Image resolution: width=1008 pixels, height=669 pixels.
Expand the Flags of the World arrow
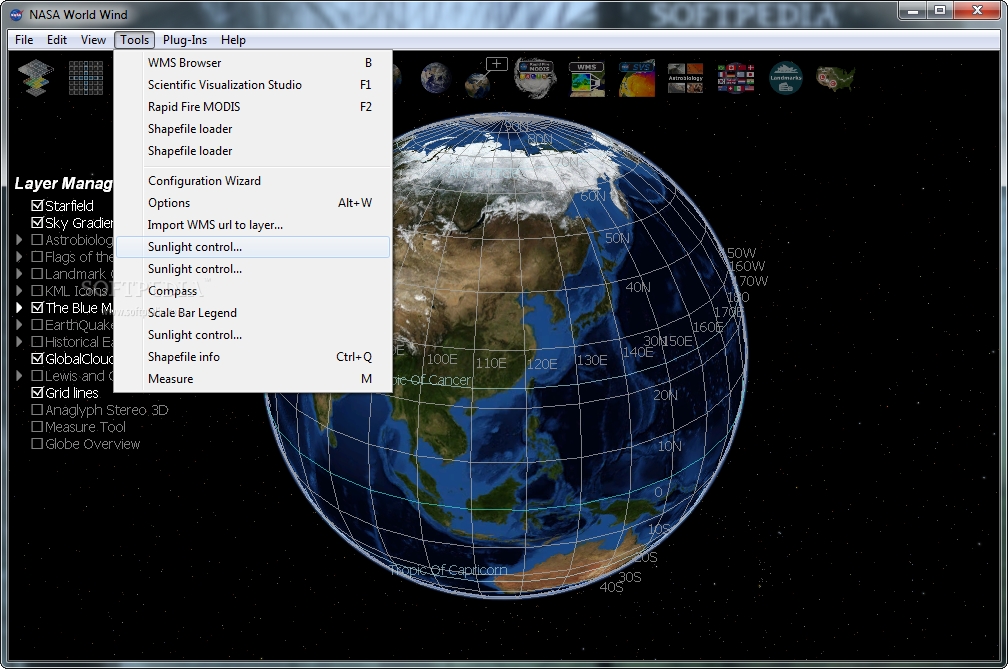click(x=19, y=257)
